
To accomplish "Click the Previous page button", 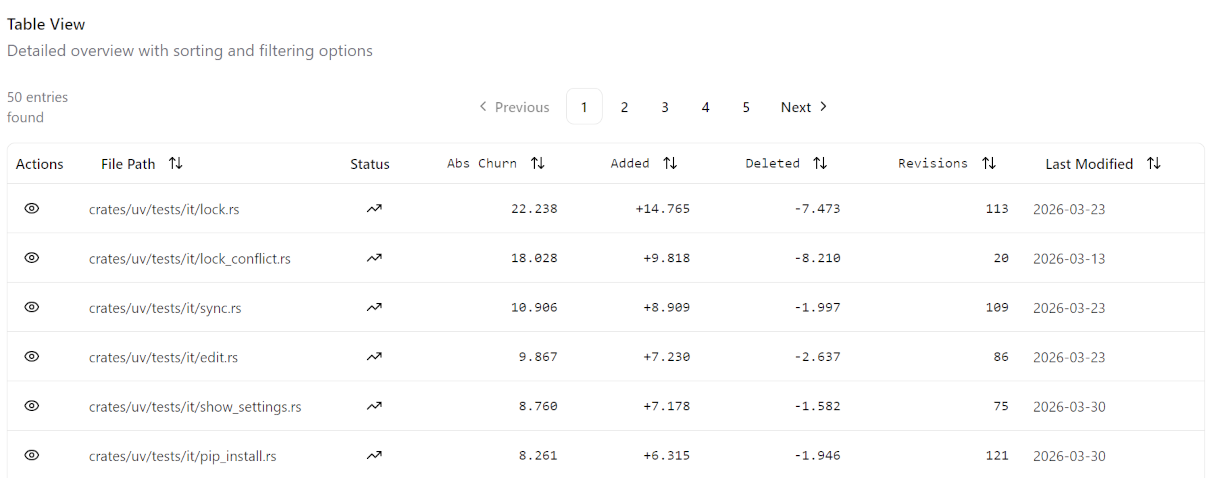I will 514,107.
